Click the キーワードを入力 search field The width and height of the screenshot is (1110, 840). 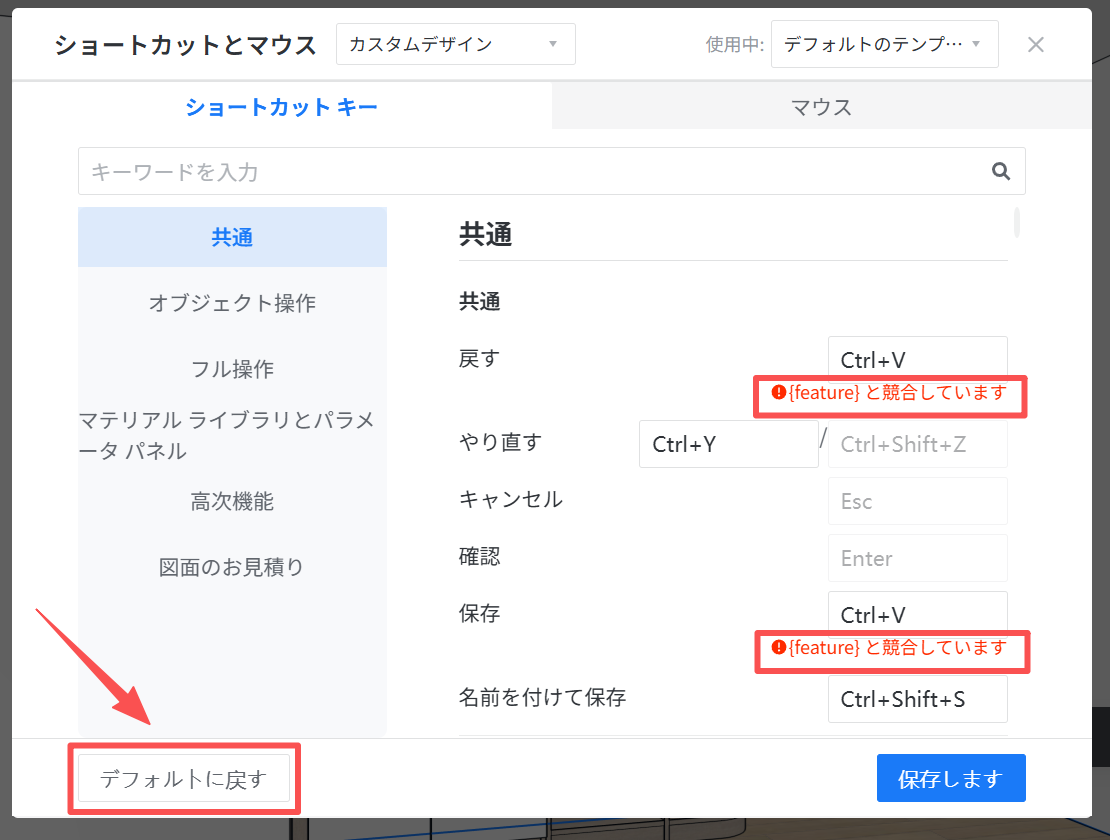pyautogui.click(x=551, y=171)
